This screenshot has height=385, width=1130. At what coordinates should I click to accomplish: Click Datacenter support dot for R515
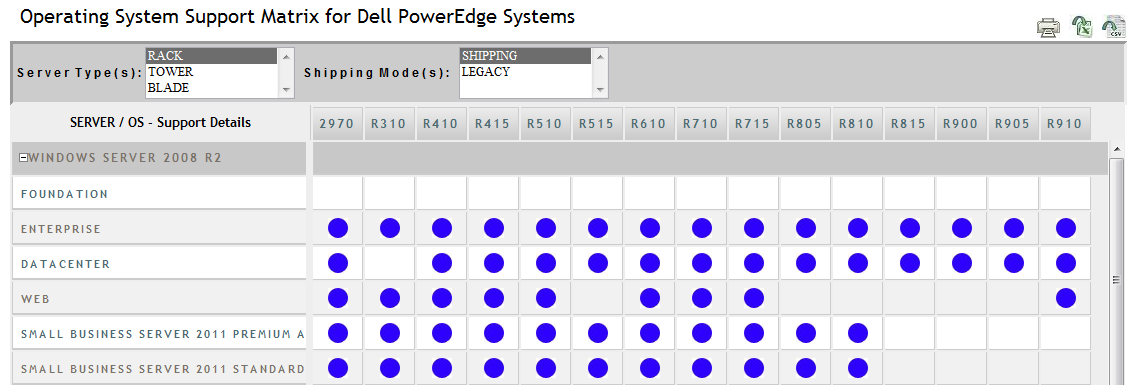(597, 263)
